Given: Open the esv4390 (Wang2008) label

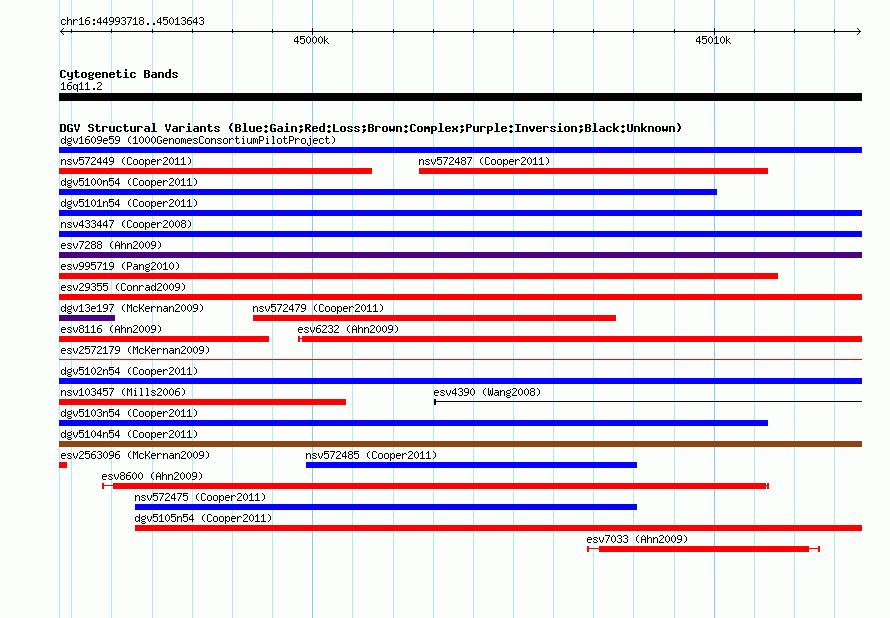Looking at the screenshot, I should 487,392.
